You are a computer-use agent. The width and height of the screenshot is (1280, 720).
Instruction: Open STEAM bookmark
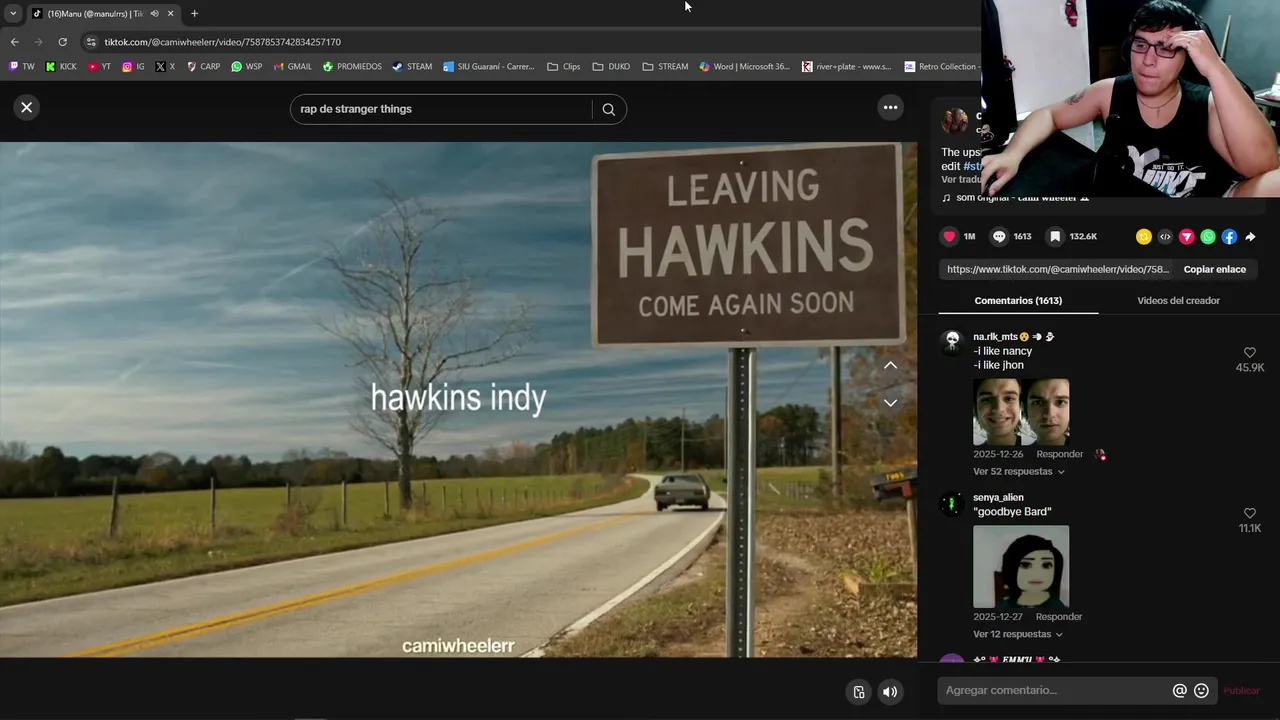coord(412,67)
